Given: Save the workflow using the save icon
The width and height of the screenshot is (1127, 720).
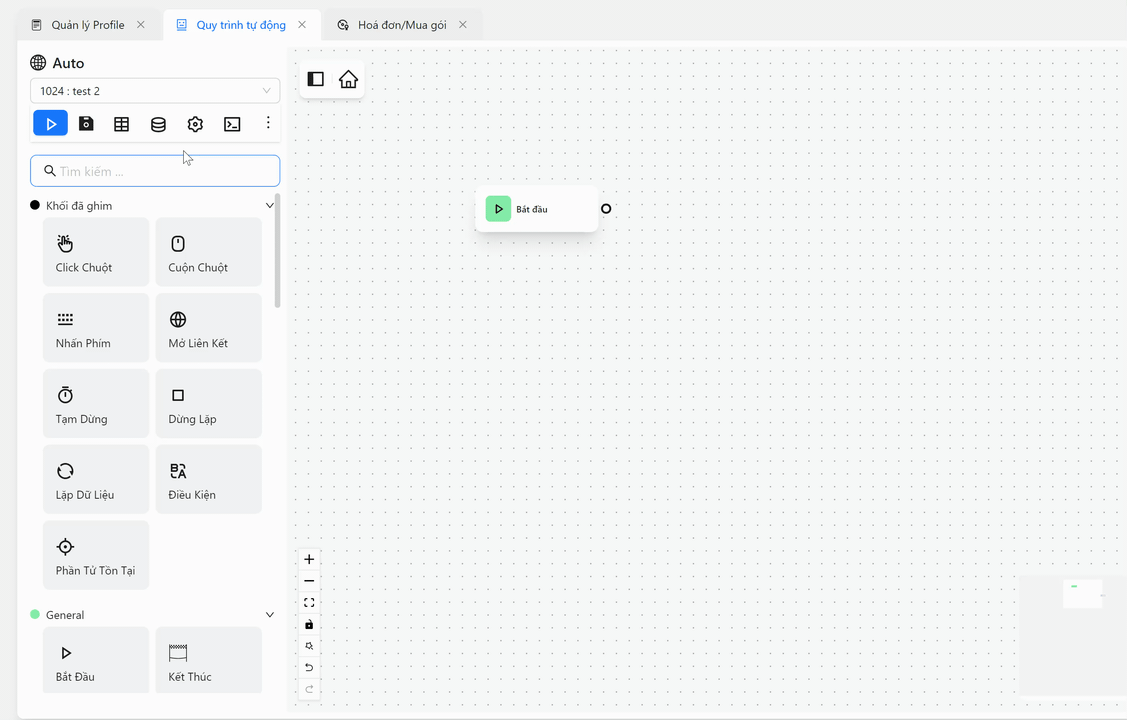Looking at the screenshot, I should coord(86,122).
